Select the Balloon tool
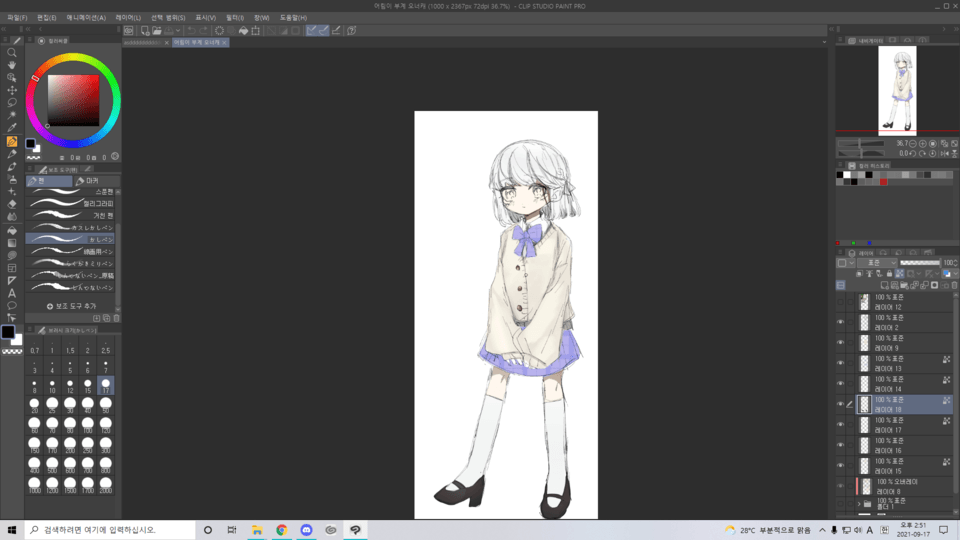 click(x=12, y=306)
